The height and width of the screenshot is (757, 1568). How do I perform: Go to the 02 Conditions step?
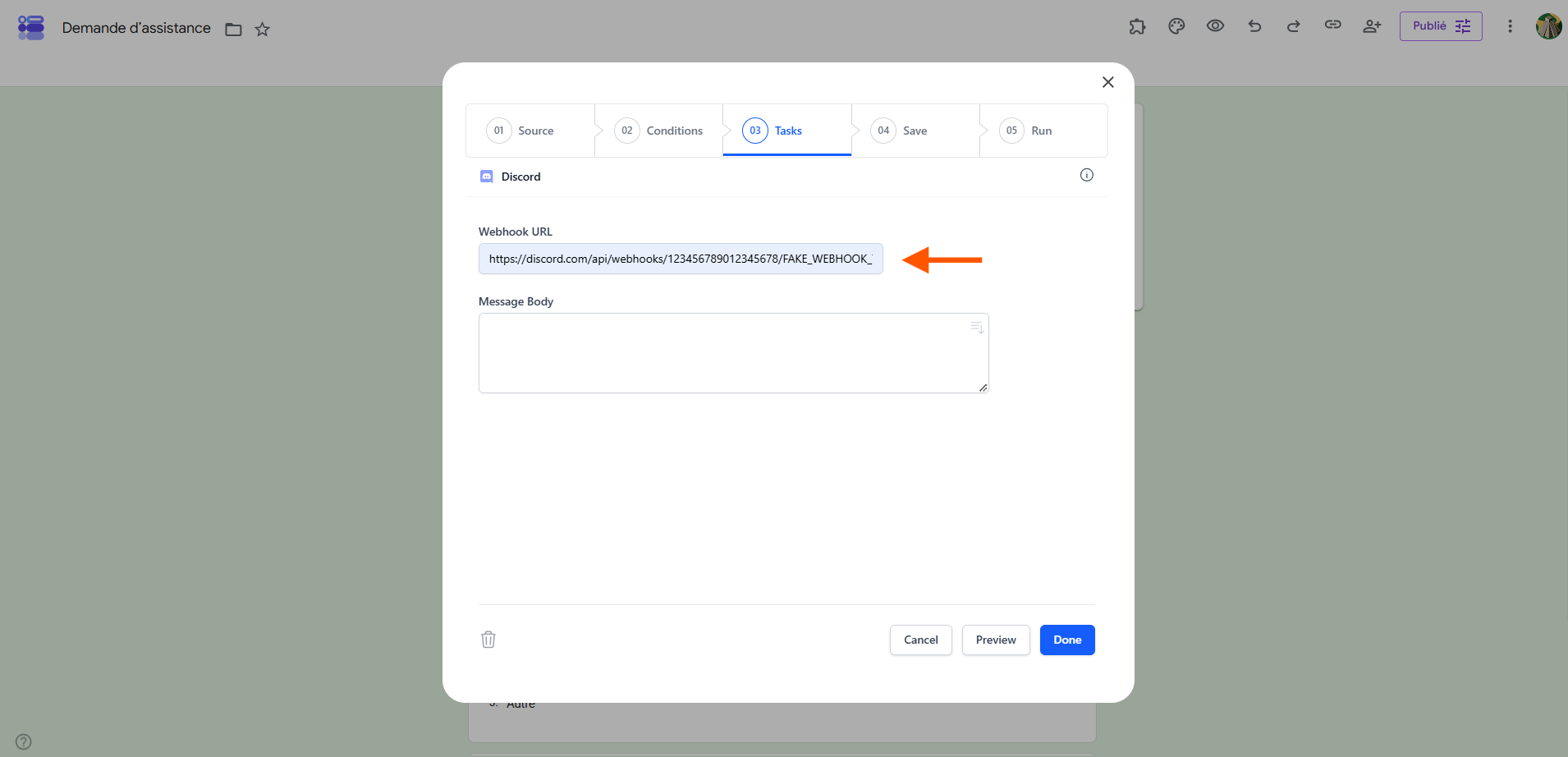[658, 131]
